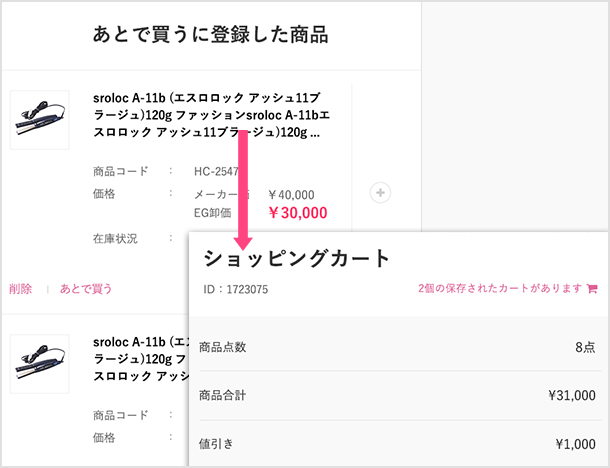Click the 在庫状況 label
Viewport: 610px width, 468px height.
tap(114, 239)
